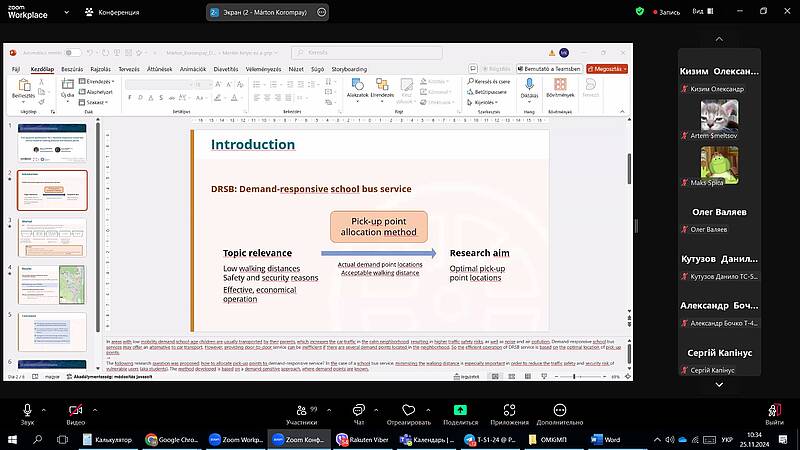Click the Beillesztés paste icon in PowerPoint
The width and height of the screenshot is (800, 450).
point(23,86)
